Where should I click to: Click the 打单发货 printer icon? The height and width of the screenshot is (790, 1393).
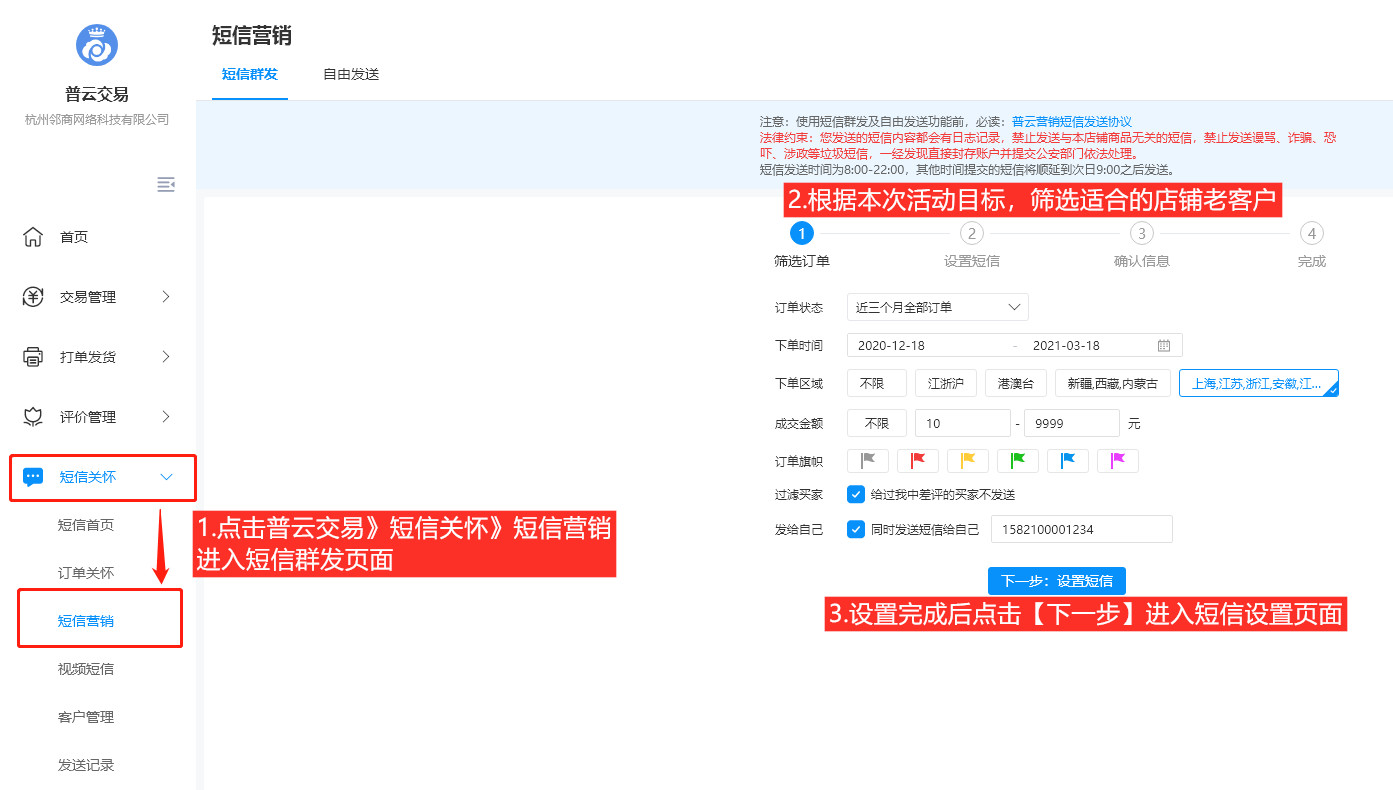(x=33, y=357)
